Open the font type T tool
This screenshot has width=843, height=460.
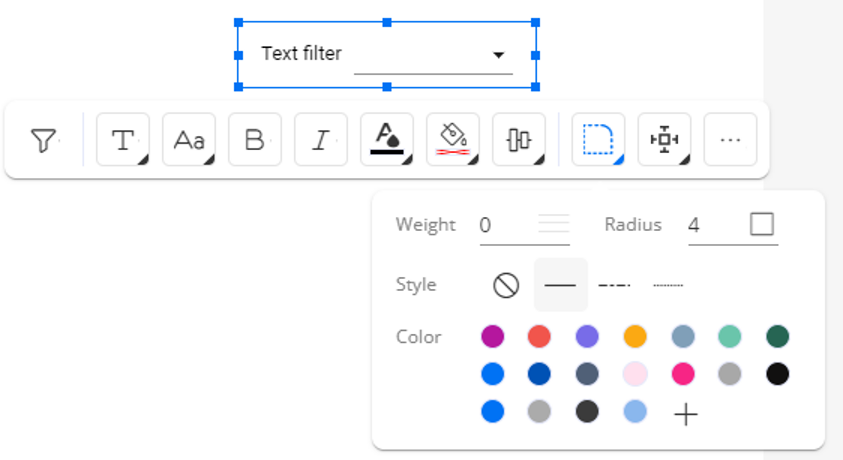[123, 140]
